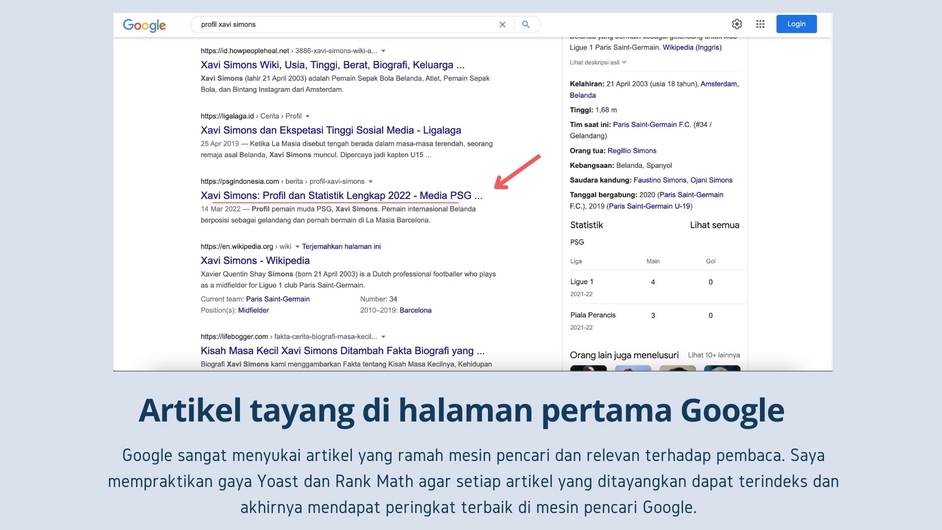This screenshot has width=942, height=530.
Task: Open the settings gear icon
Action: [737, 24]
